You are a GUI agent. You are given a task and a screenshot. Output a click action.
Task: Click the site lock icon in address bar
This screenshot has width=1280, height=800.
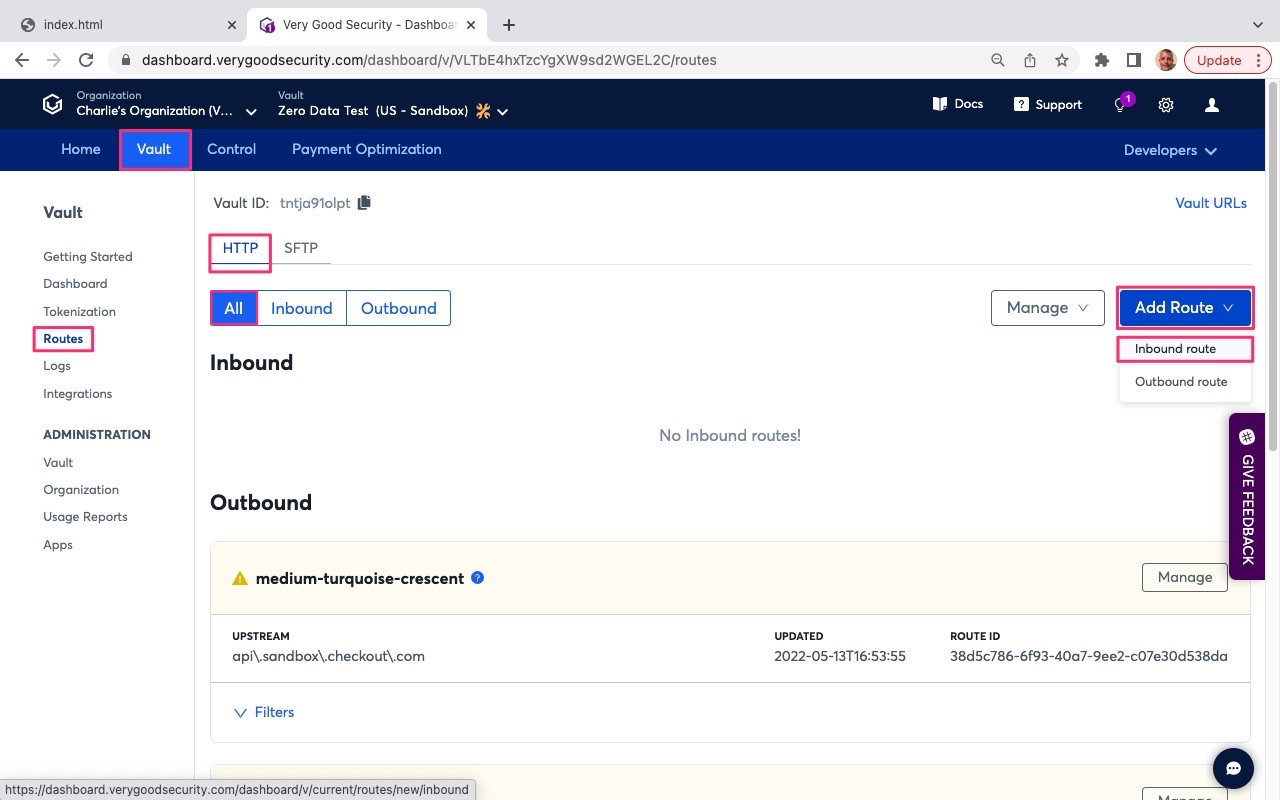click(x=126, y=60)
